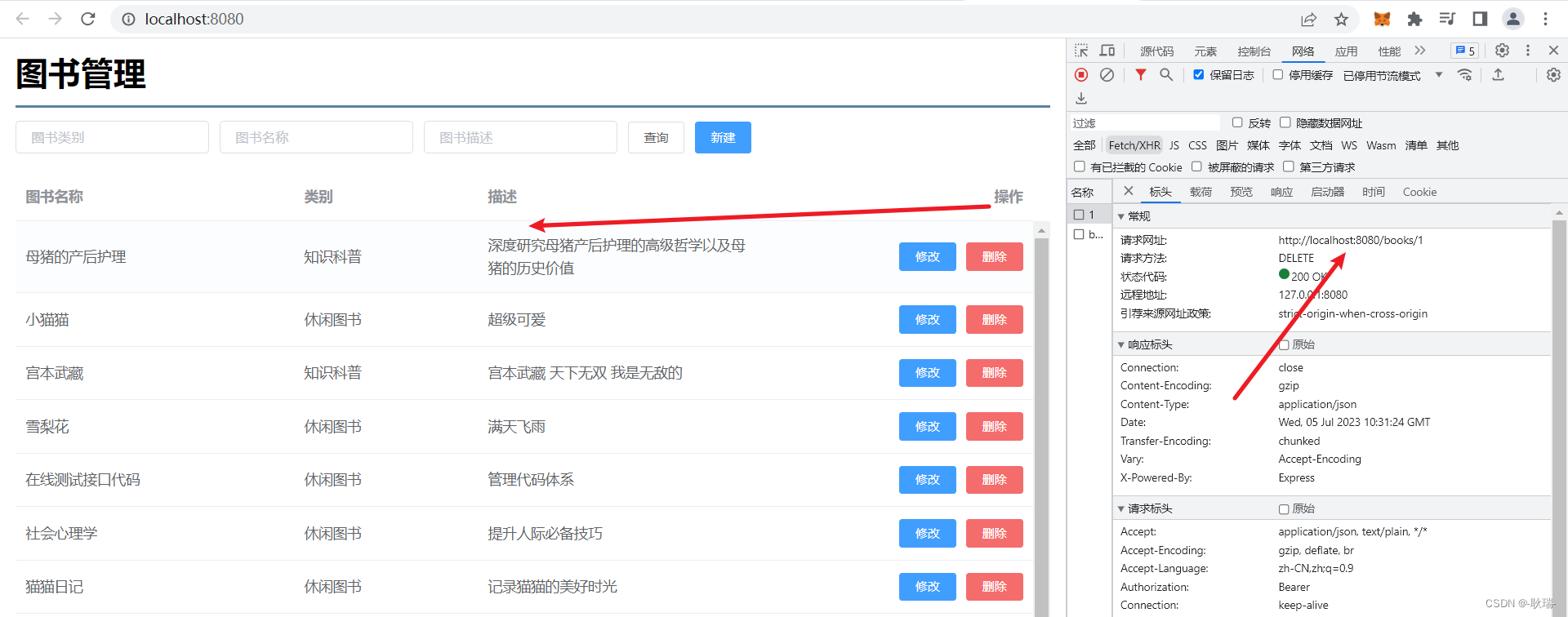Check the 被屏蔽的请求 checkbox
Screen dimensions: 1568x617
coord(1196,166)
